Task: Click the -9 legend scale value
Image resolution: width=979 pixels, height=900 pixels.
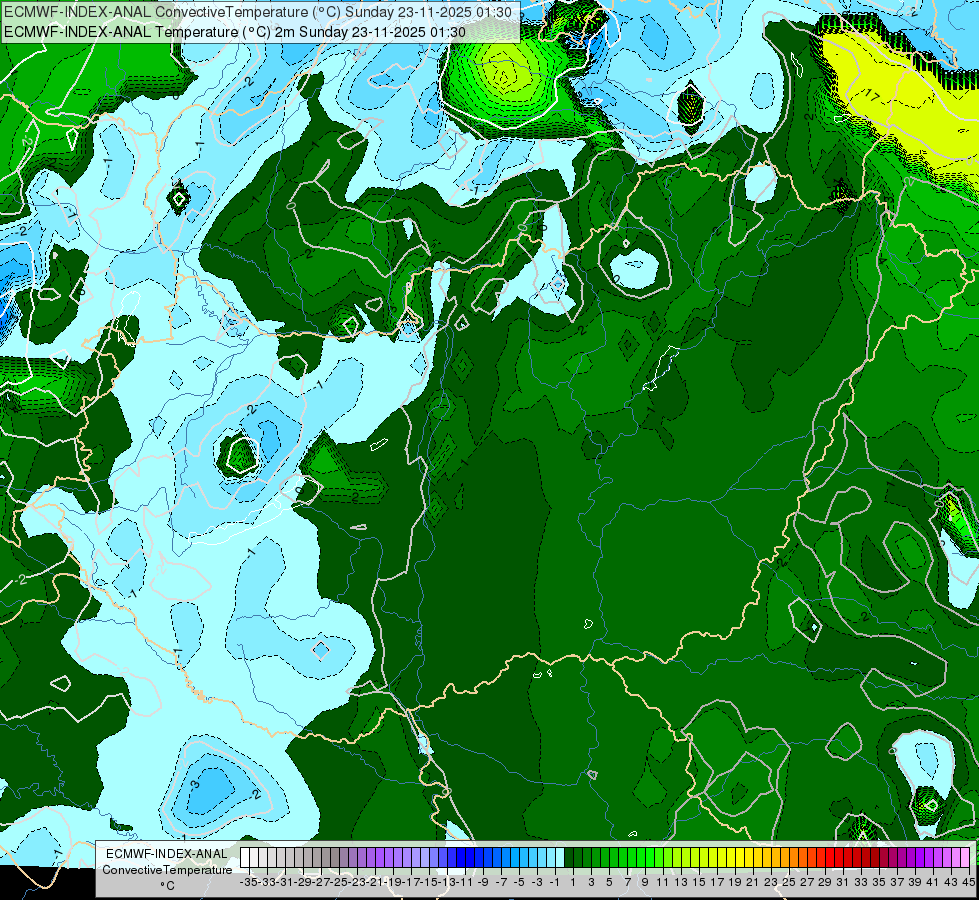Action: point(483,883)
